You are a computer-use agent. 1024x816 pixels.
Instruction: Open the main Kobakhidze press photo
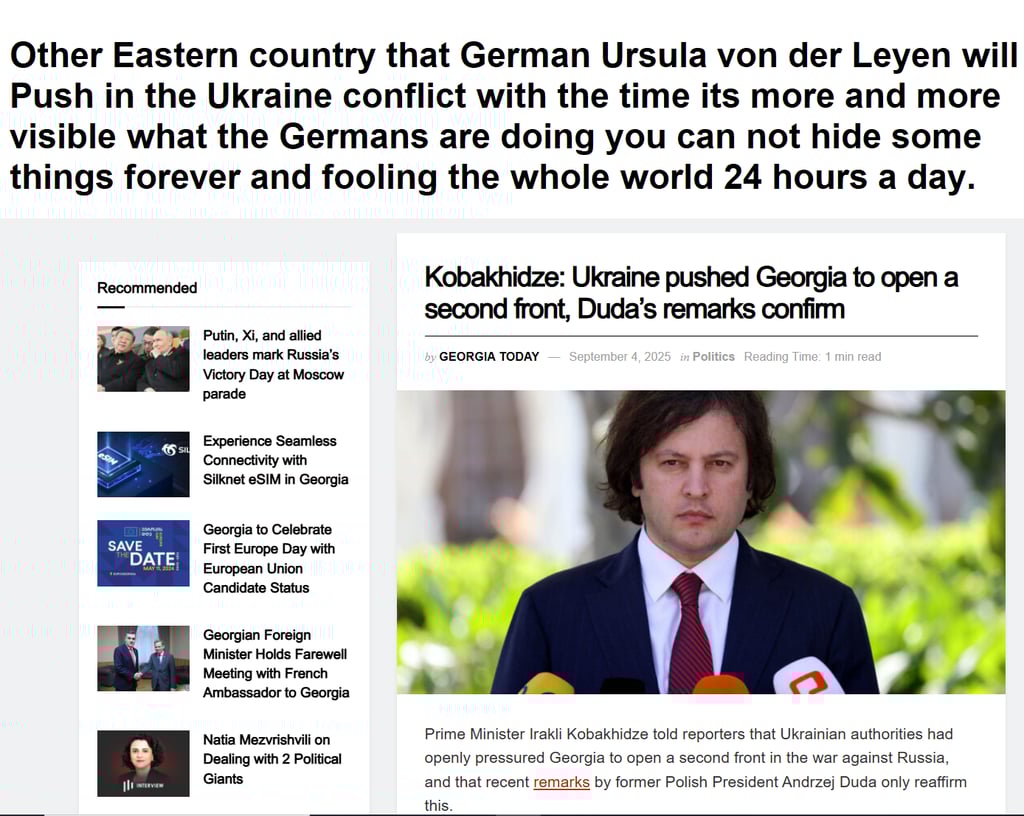[701, 542]
